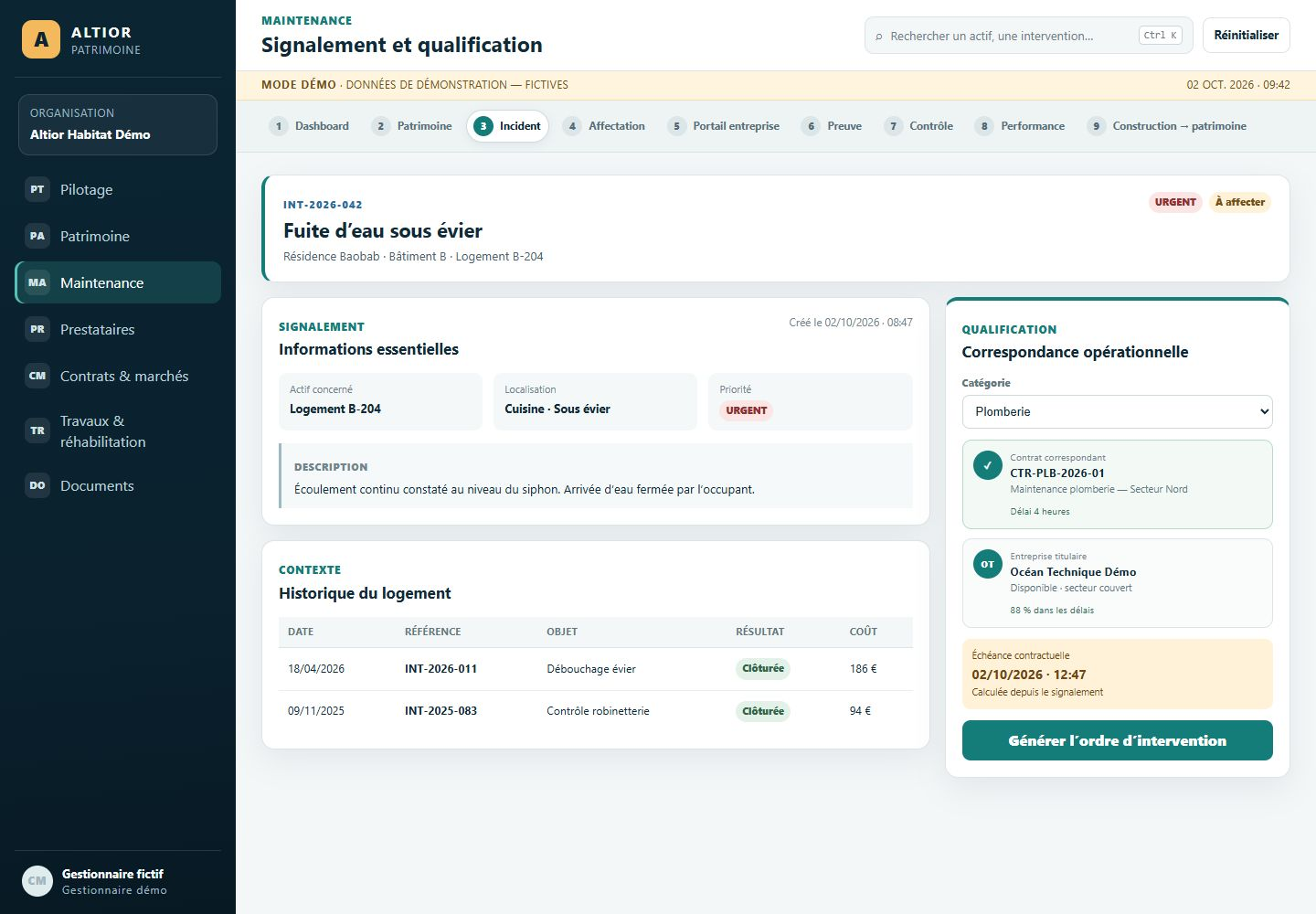The image size is (1316, 914).
Task: Click the CM badge icon beside Contrats & marchés
Action: point(37,376)
